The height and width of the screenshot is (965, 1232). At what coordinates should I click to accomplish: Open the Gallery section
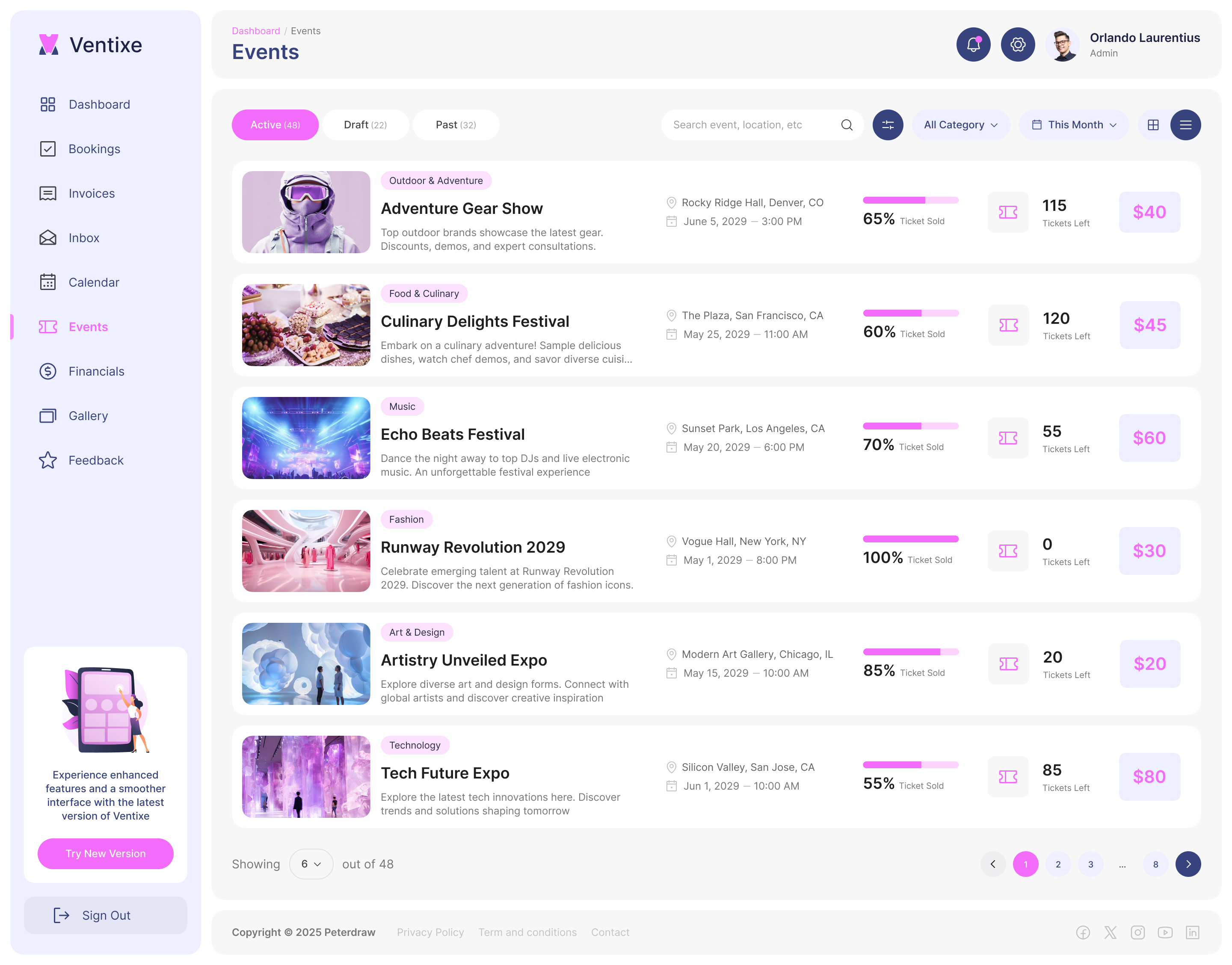pos(88,415)
